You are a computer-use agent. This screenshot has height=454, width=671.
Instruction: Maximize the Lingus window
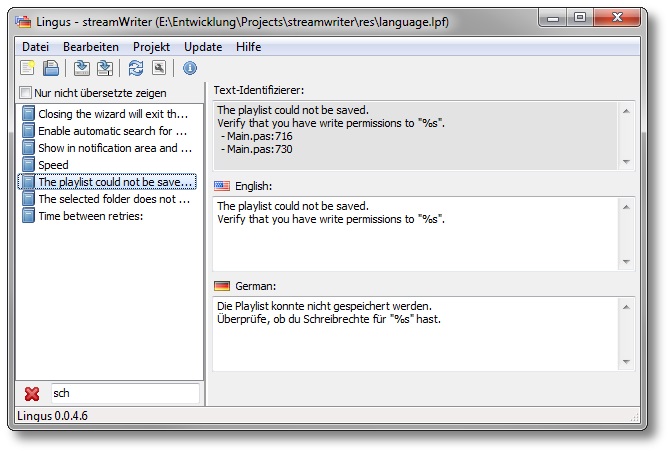pyautogui.click(x=580, y=18)
